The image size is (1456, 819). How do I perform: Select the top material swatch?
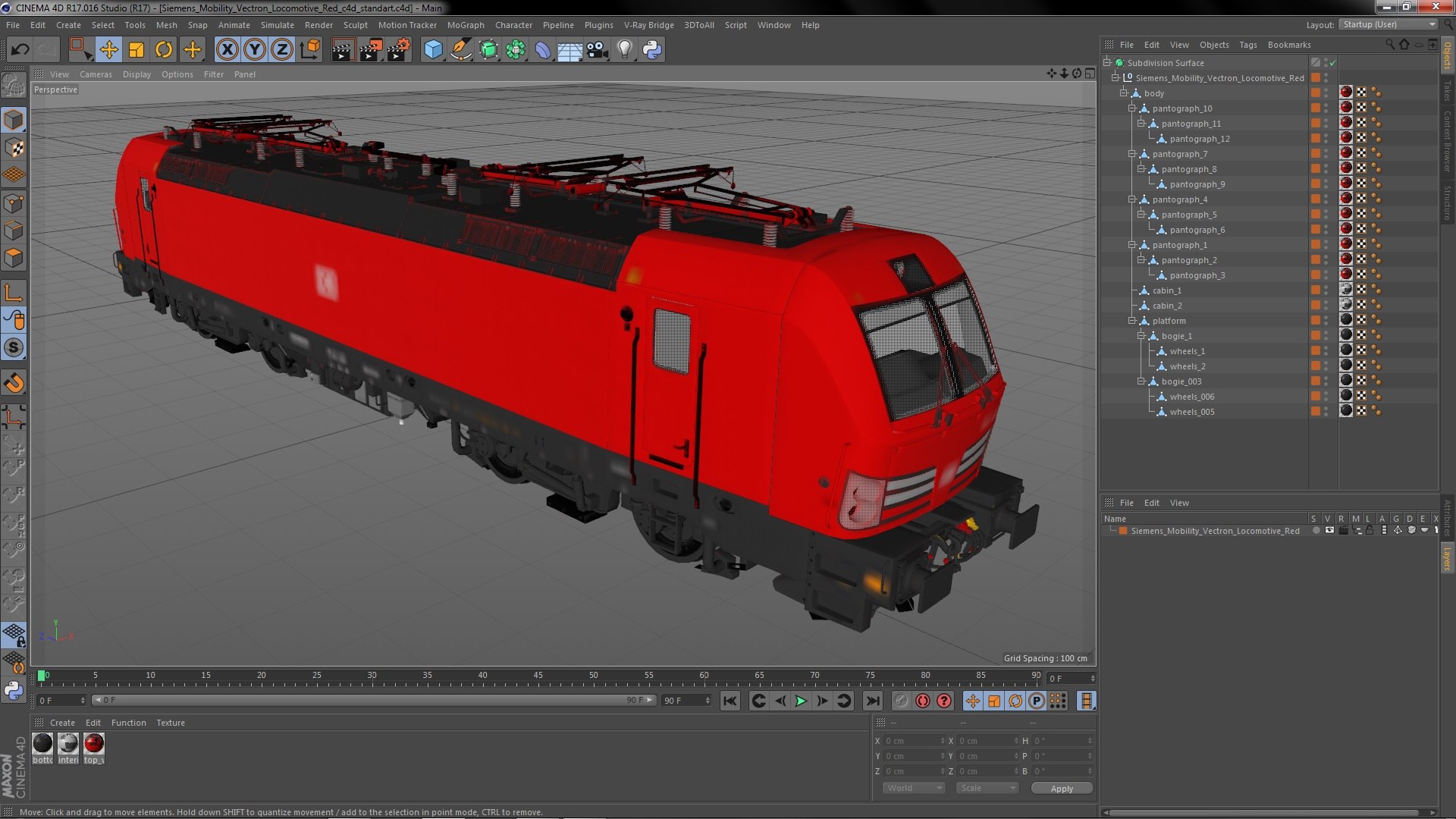94,744
